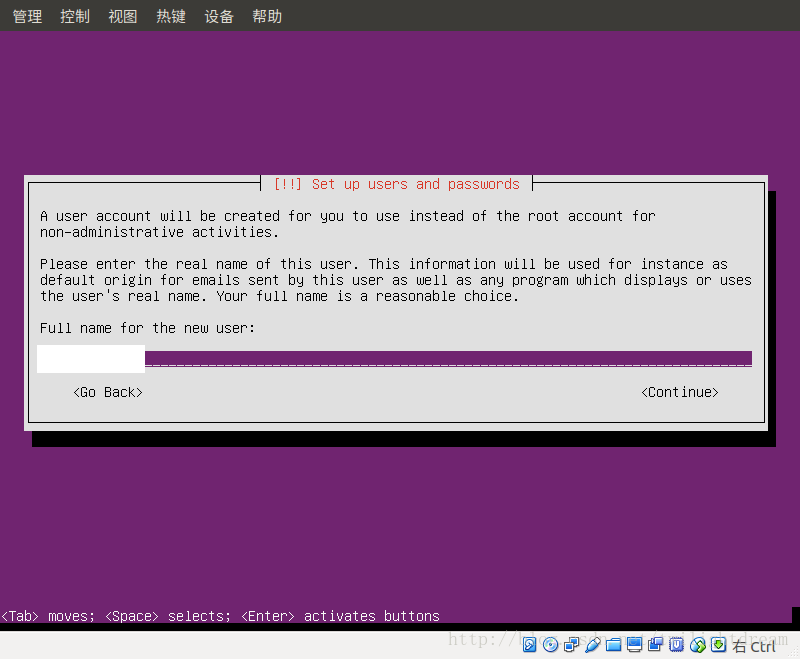Viewport: 800px width, 659px height.
Task: Open the 管理 (File) menu
Action: tap(27, 15)
